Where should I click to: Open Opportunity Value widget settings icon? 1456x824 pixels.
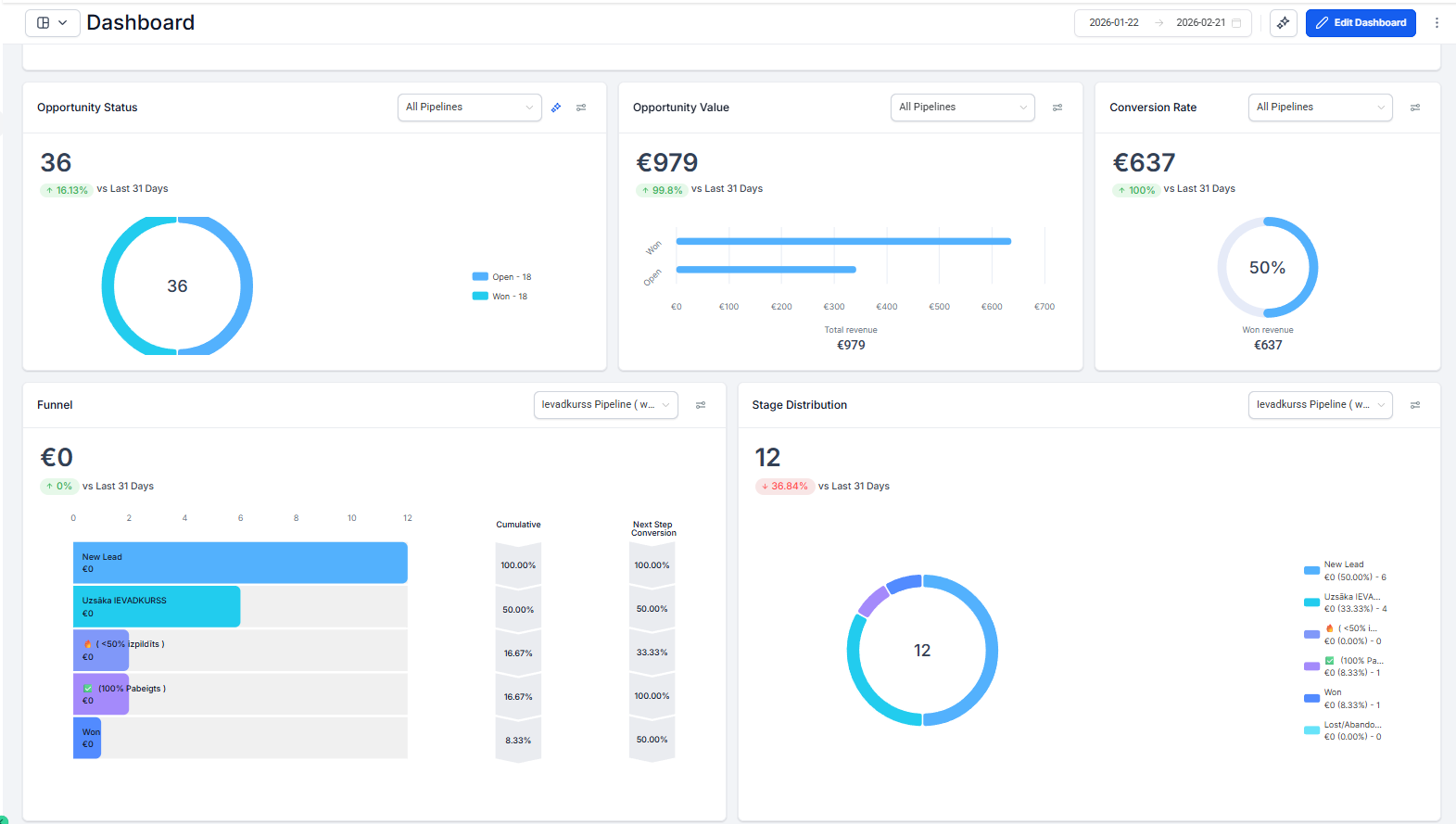point(1057,108)
